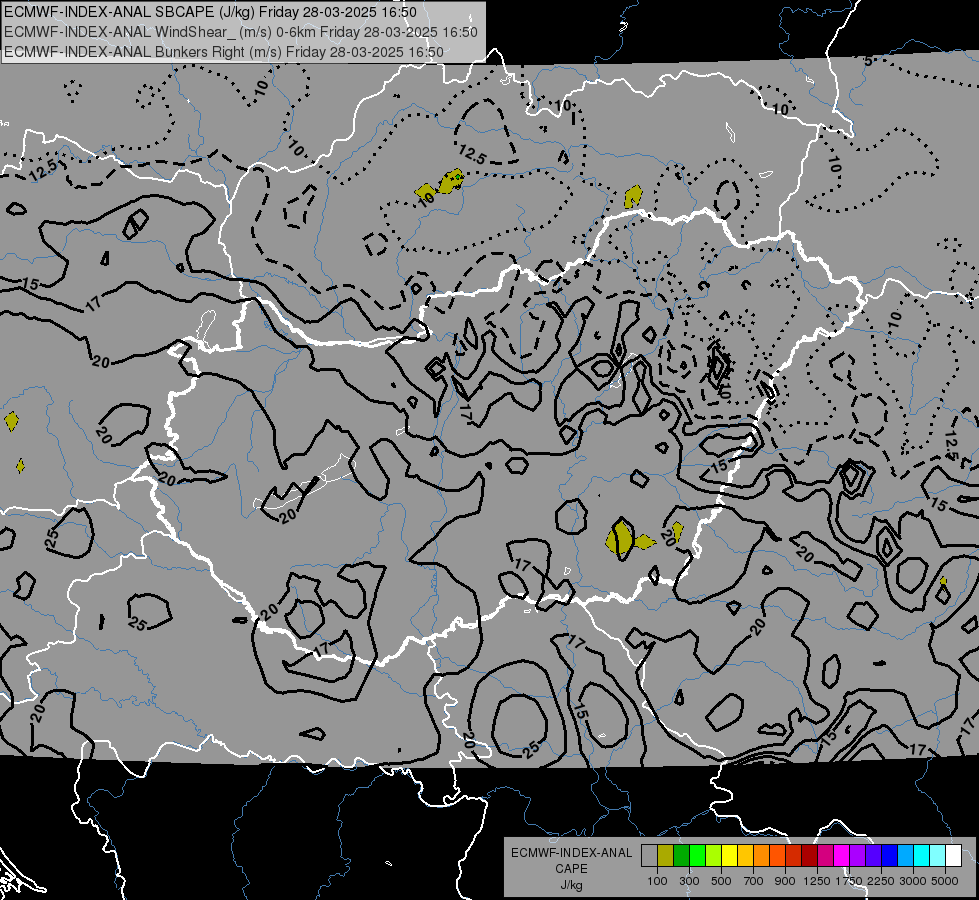Image resolution: width=979 pixels, height=900 pixels.
Task: Click the Bunkers Right (m/s) title line
Action: [x=224, y=52]
